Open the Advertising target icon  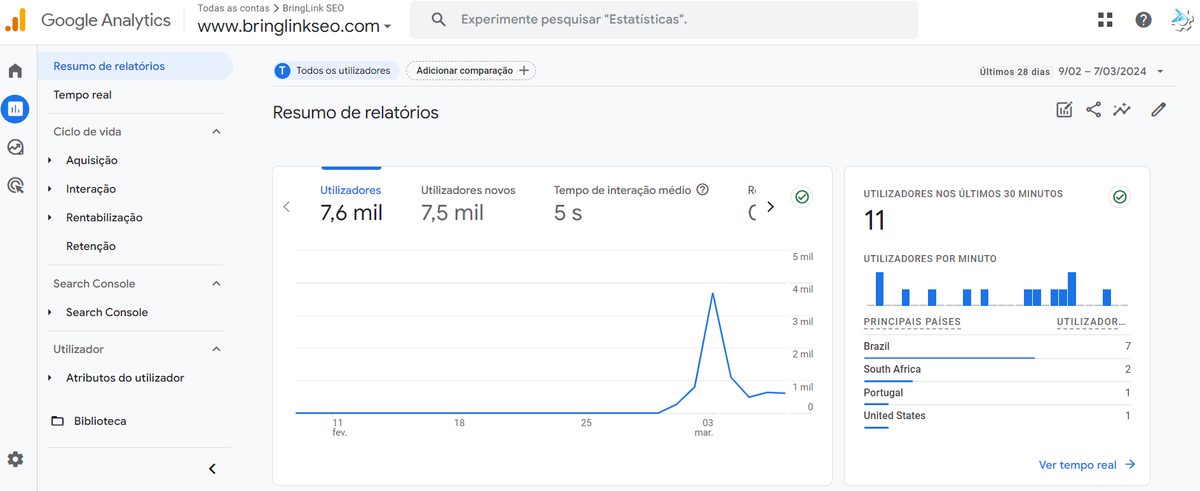(x=15, y=185)
